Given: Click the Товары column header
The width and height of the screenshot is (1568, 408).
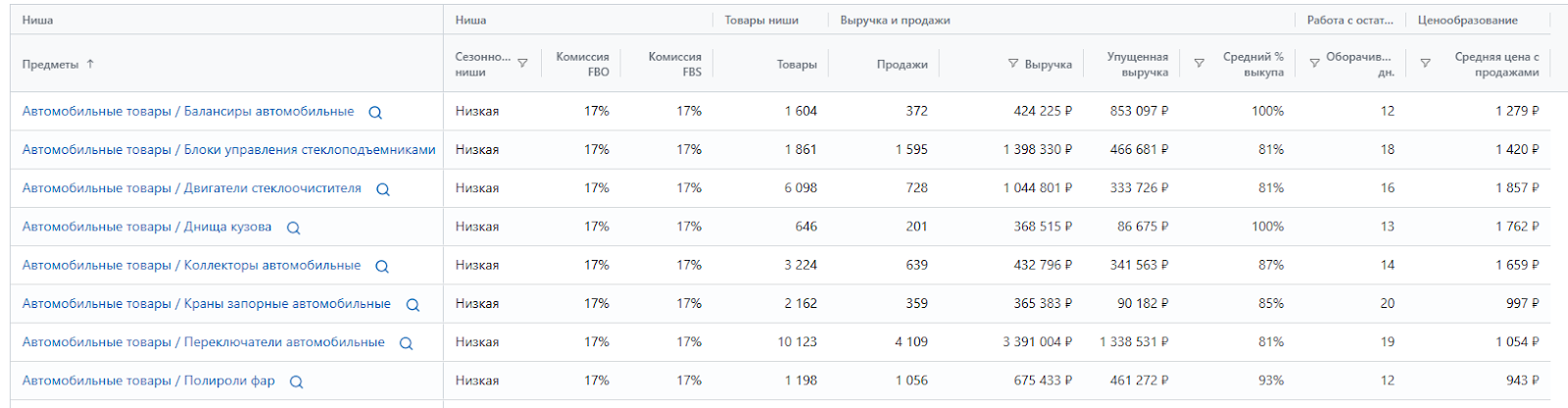Looking at the screenshot, I should pyautogui.click(x=797, y=65).
